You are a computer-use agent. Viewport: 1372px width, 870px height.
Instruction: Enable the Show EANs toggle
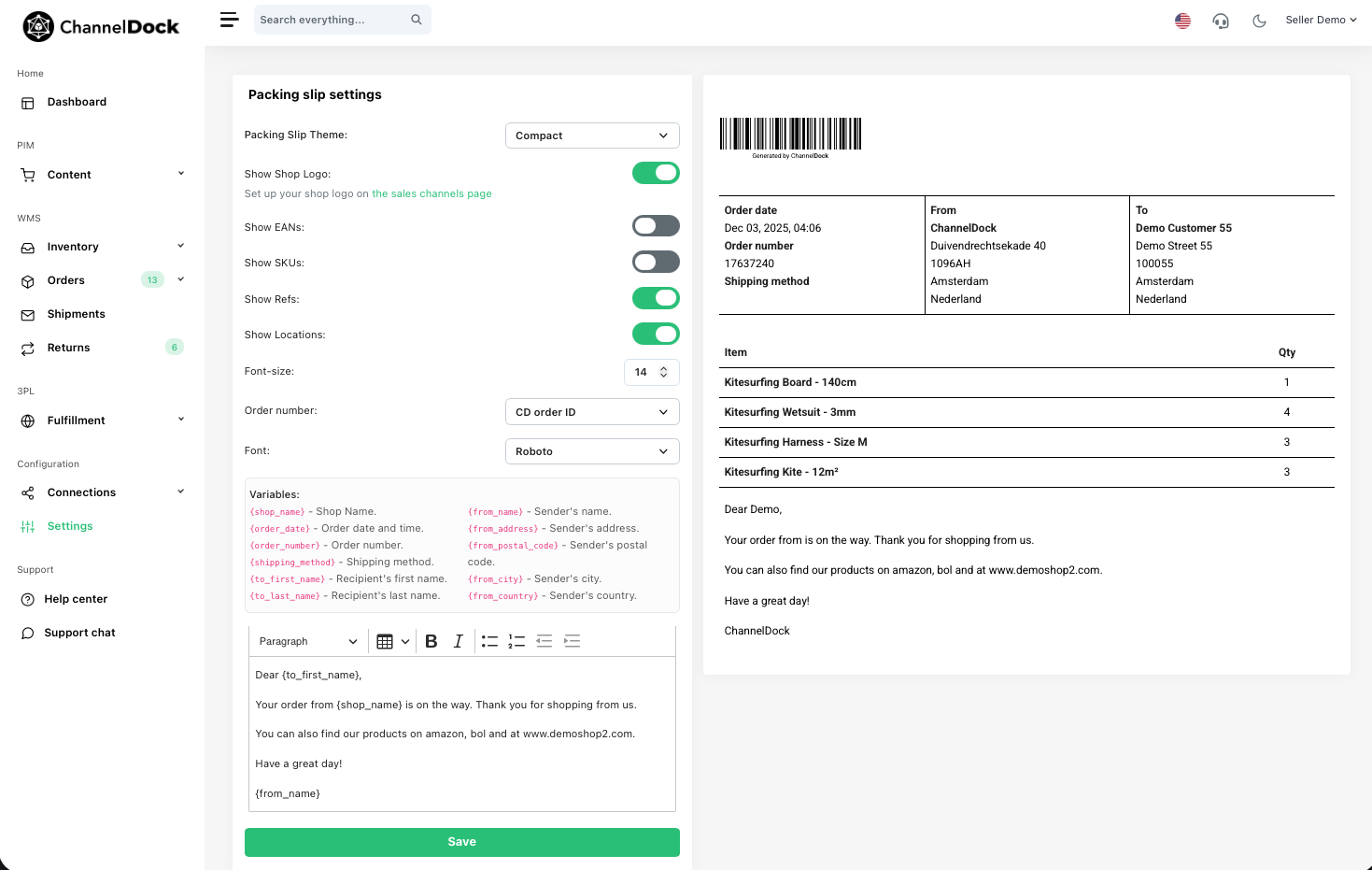point(656,226)
